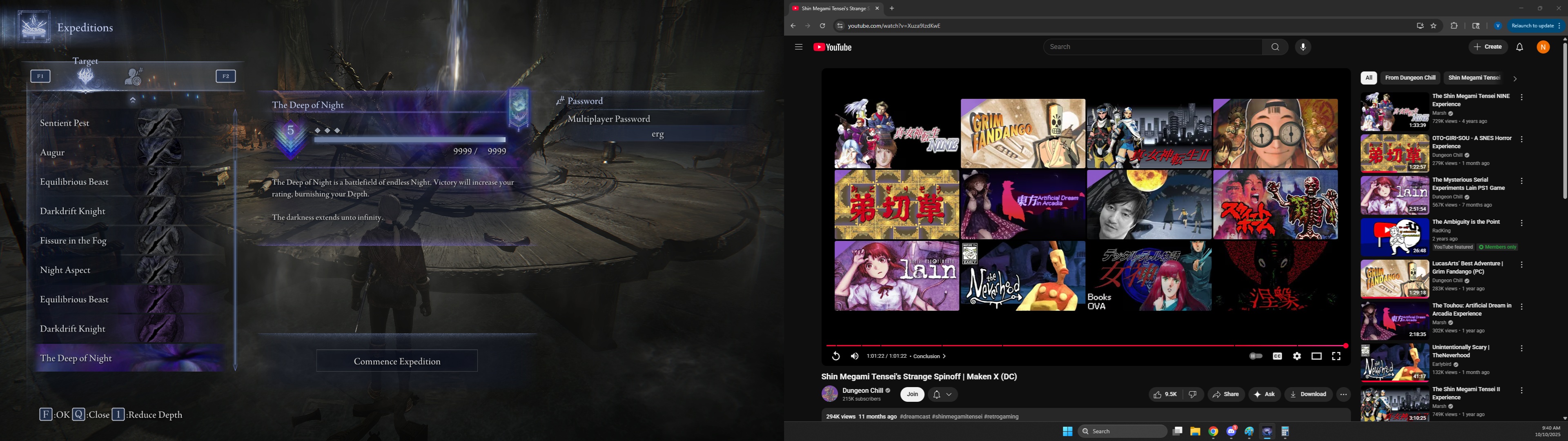Open YouTube notifications bell in header
Image resolution: width=1568 pixels, height=441 pixels.
pos(1519,47)
